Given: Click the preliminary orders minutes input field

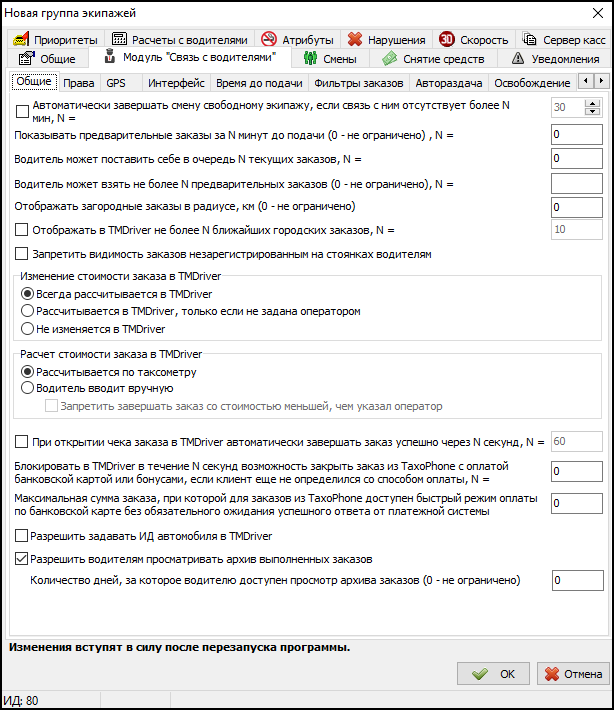Looking at the screenshot, I should pos(576,135).
